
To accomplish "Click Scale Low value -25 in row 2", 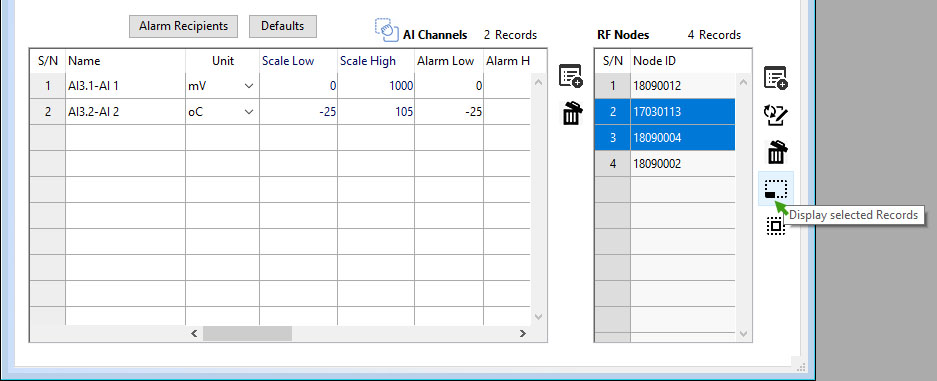I will (298, 112).
